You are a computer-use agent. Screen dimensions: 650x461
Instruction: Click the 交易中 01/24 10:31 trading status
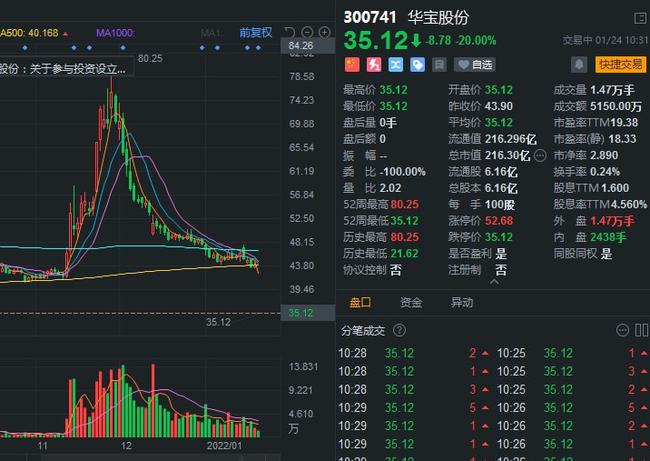(x=605, y=40)
